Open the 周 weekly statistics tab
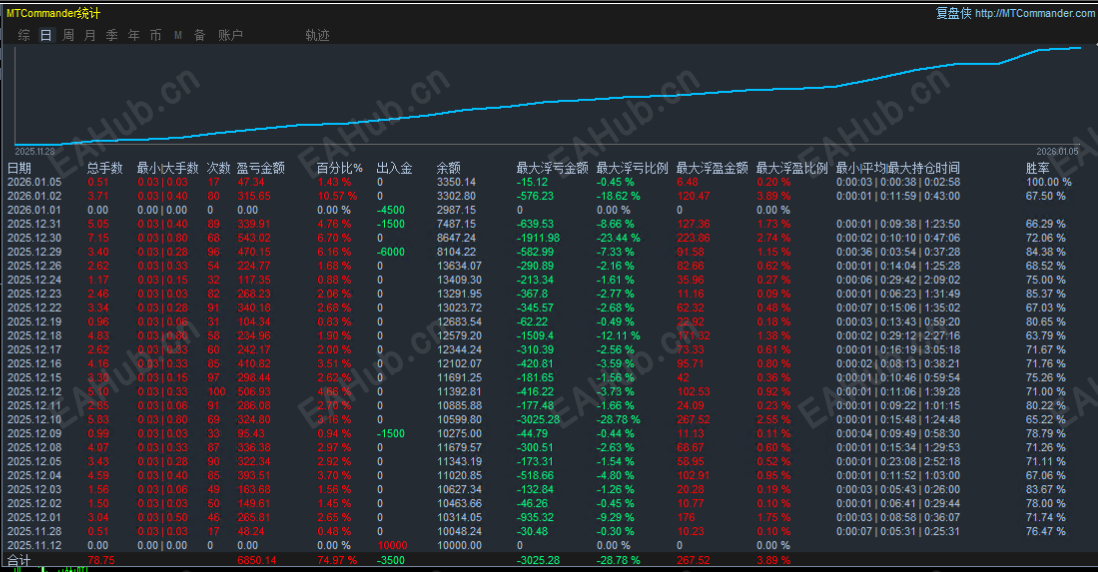Image resolution: width=1098 pixels, height=572 pixels. pyautogui.click(x=68, y=35)
